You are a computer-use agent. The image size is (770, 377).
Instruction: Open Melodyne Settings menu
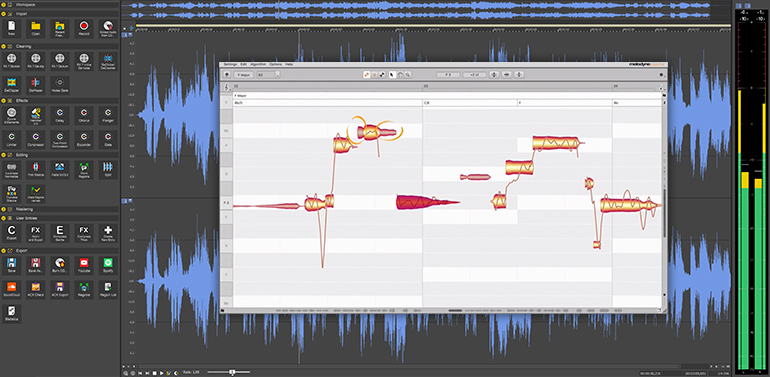click(x=230, y=64)
